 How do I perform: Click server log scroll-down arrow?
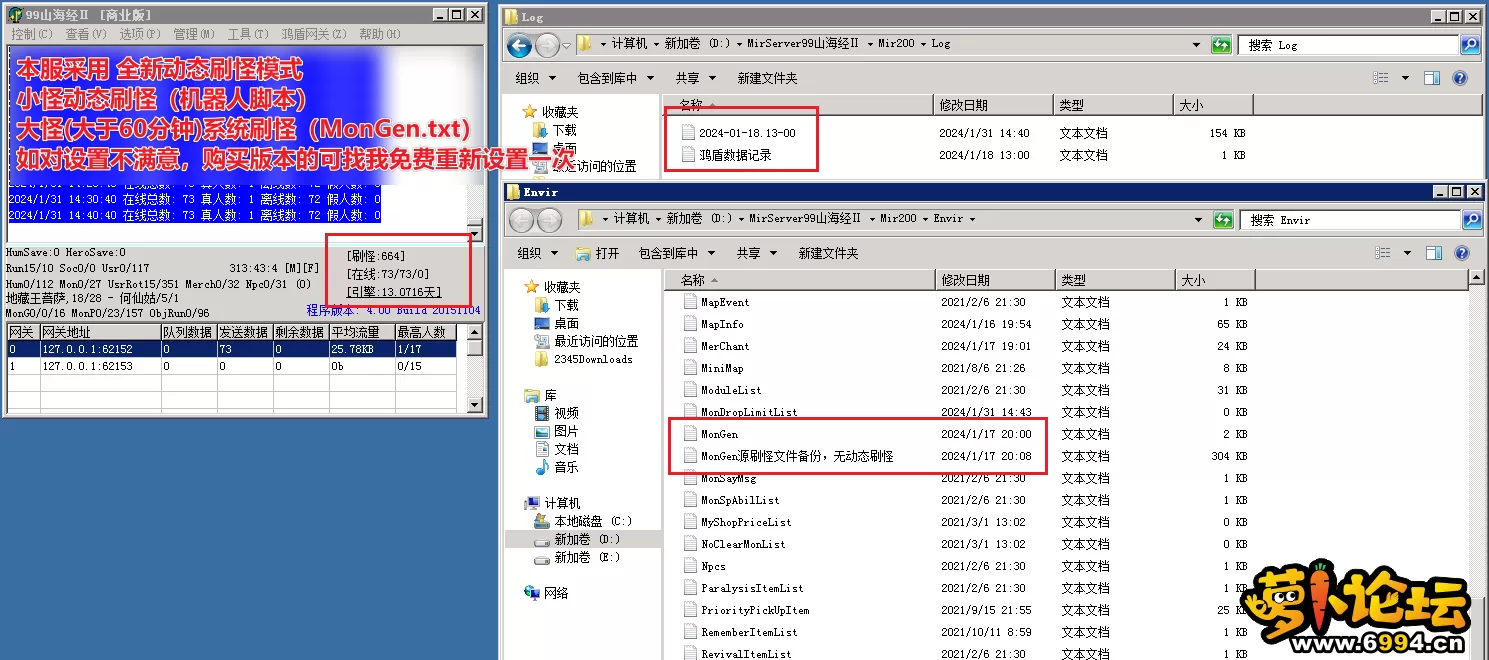coord(475,233)
